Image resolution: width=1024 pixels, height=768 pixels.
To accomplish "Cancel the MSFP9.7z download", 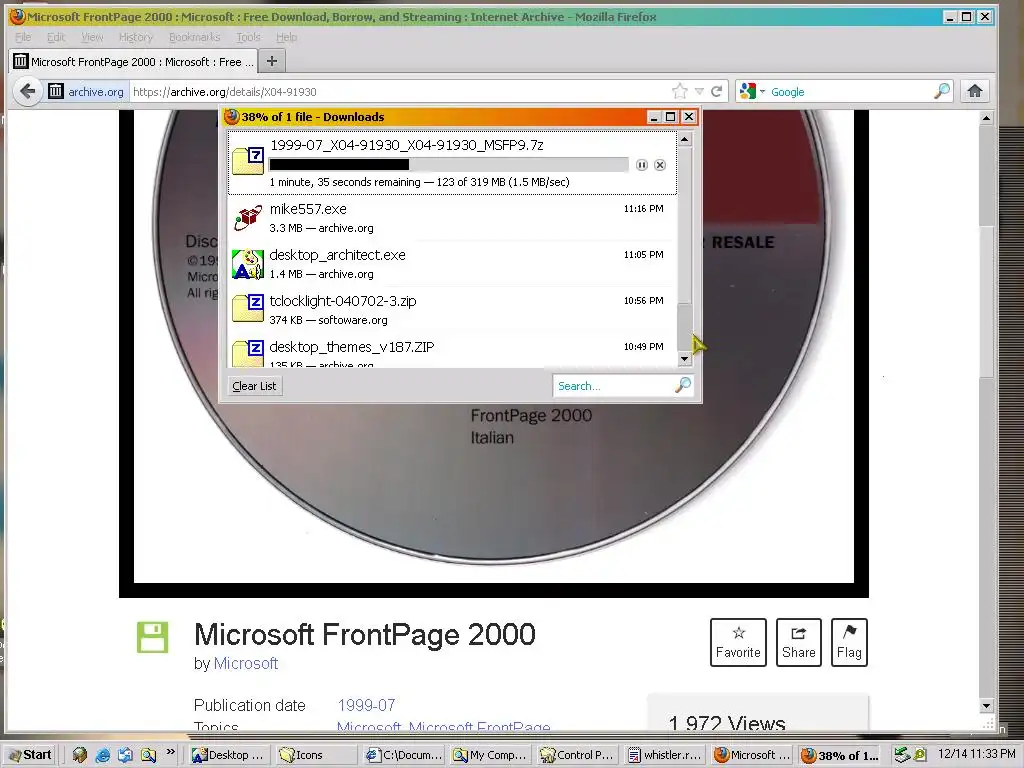I will click(660, 165).
